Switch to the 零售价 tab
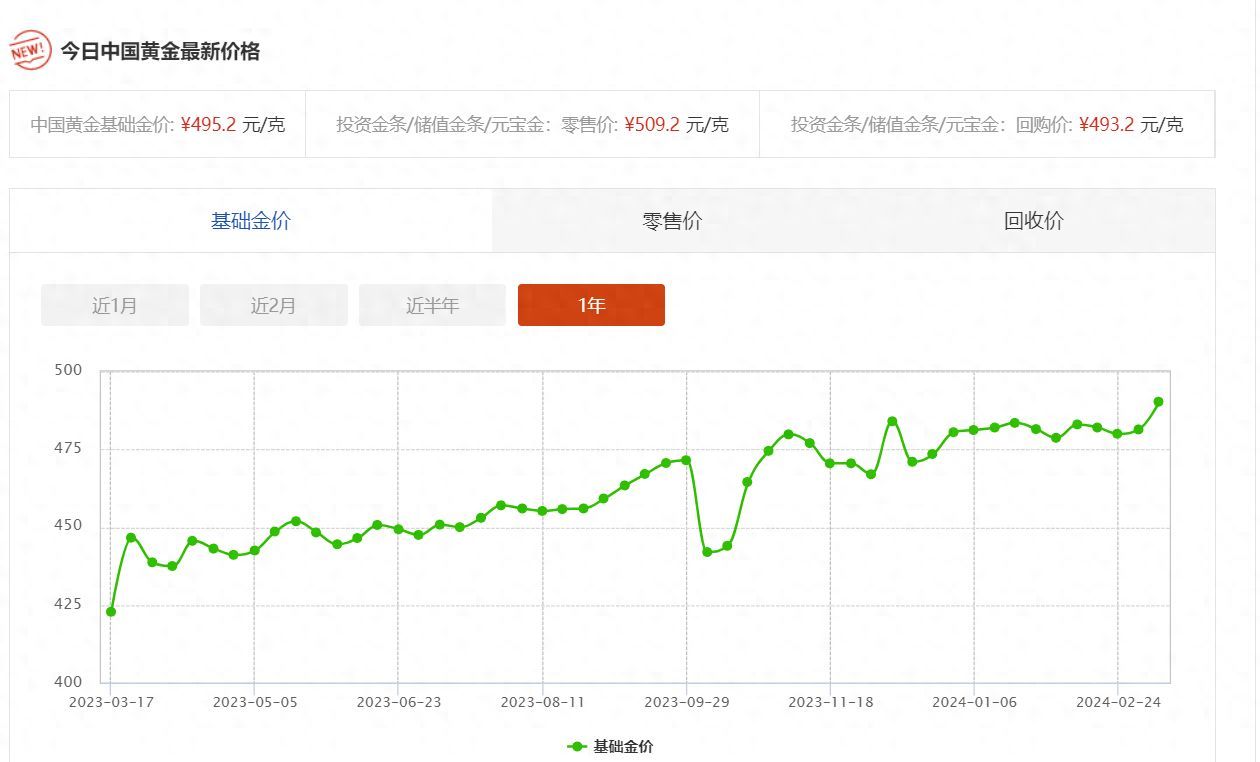The height and width of the screenshot is (762, 1260). 670,221
